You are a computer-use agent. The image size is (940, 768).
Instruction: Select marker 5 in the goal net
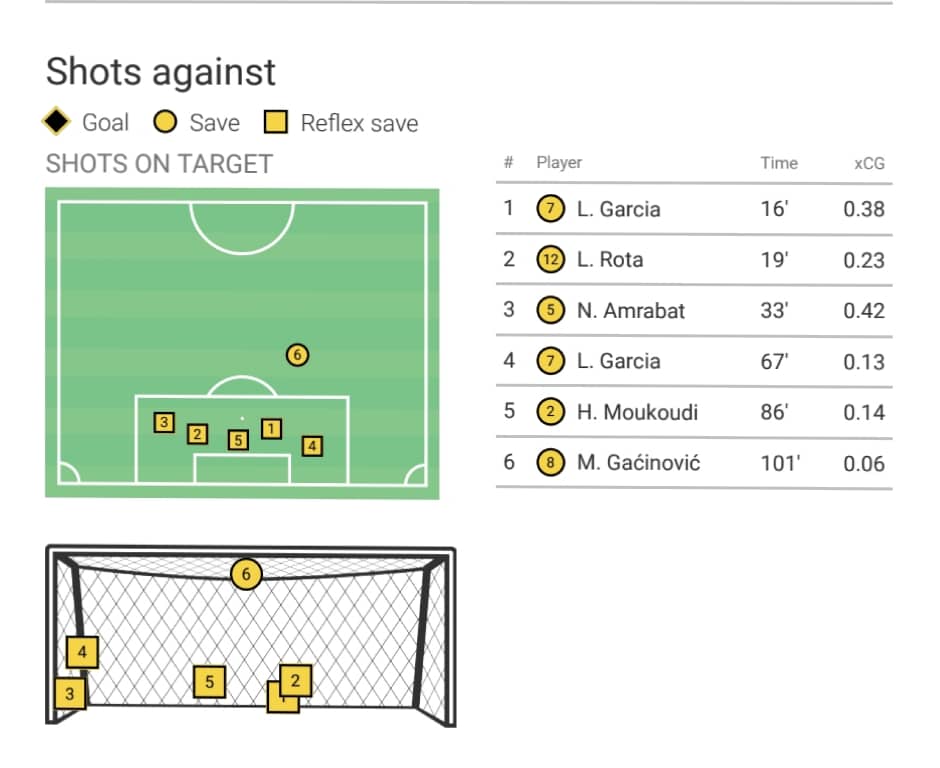[209, 682]
